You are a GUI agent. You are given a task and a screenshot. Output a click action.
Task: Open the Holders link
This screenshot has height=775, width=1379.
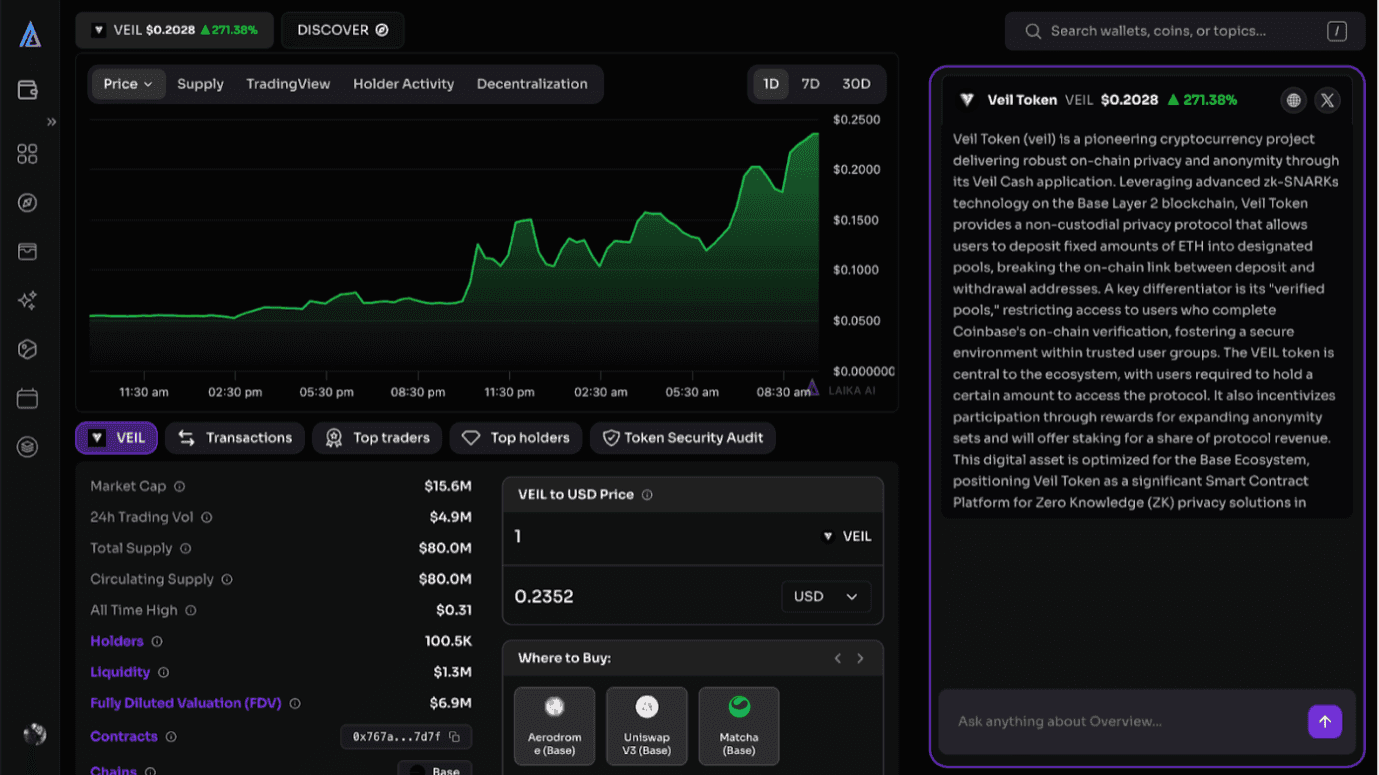[x=117, y=641]
